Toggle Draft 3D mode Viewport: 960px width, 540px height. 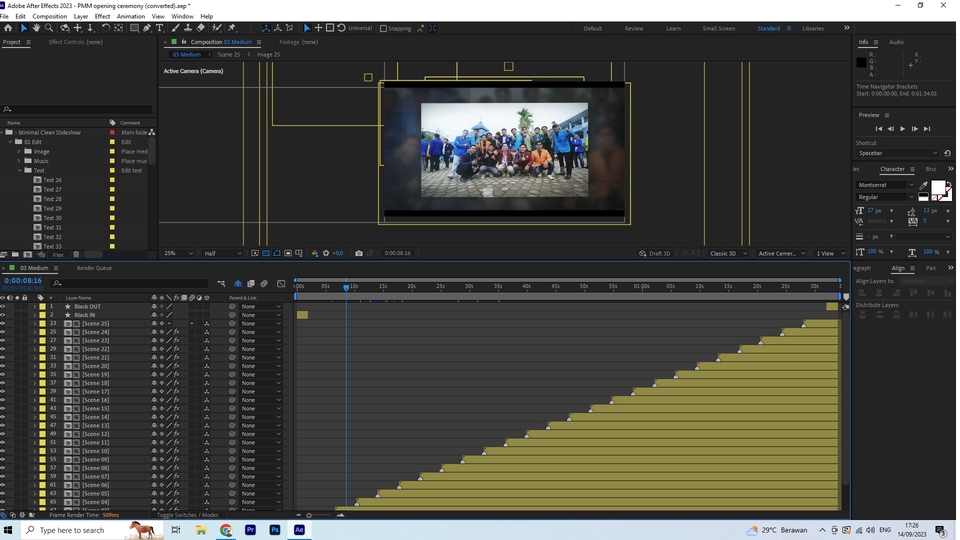[654, 253]
